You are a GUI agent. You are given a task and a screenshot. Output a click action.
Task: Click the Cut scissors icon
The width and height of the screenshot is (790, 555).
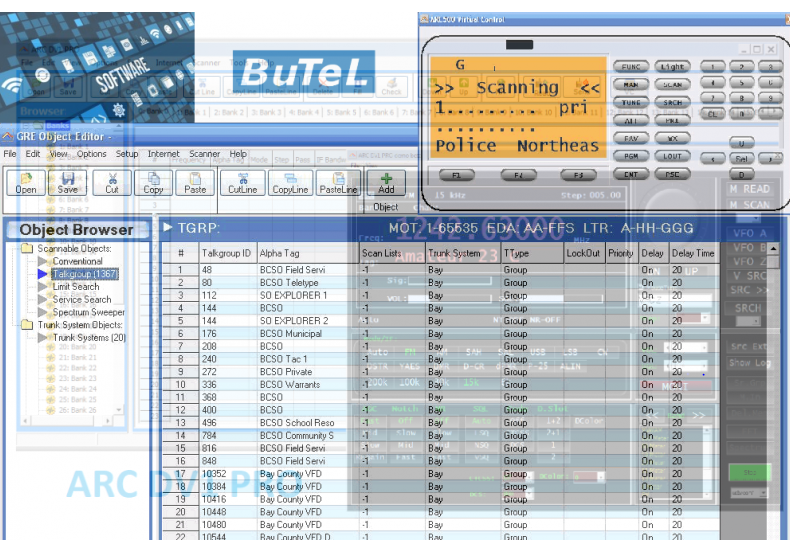coord(111,181)
